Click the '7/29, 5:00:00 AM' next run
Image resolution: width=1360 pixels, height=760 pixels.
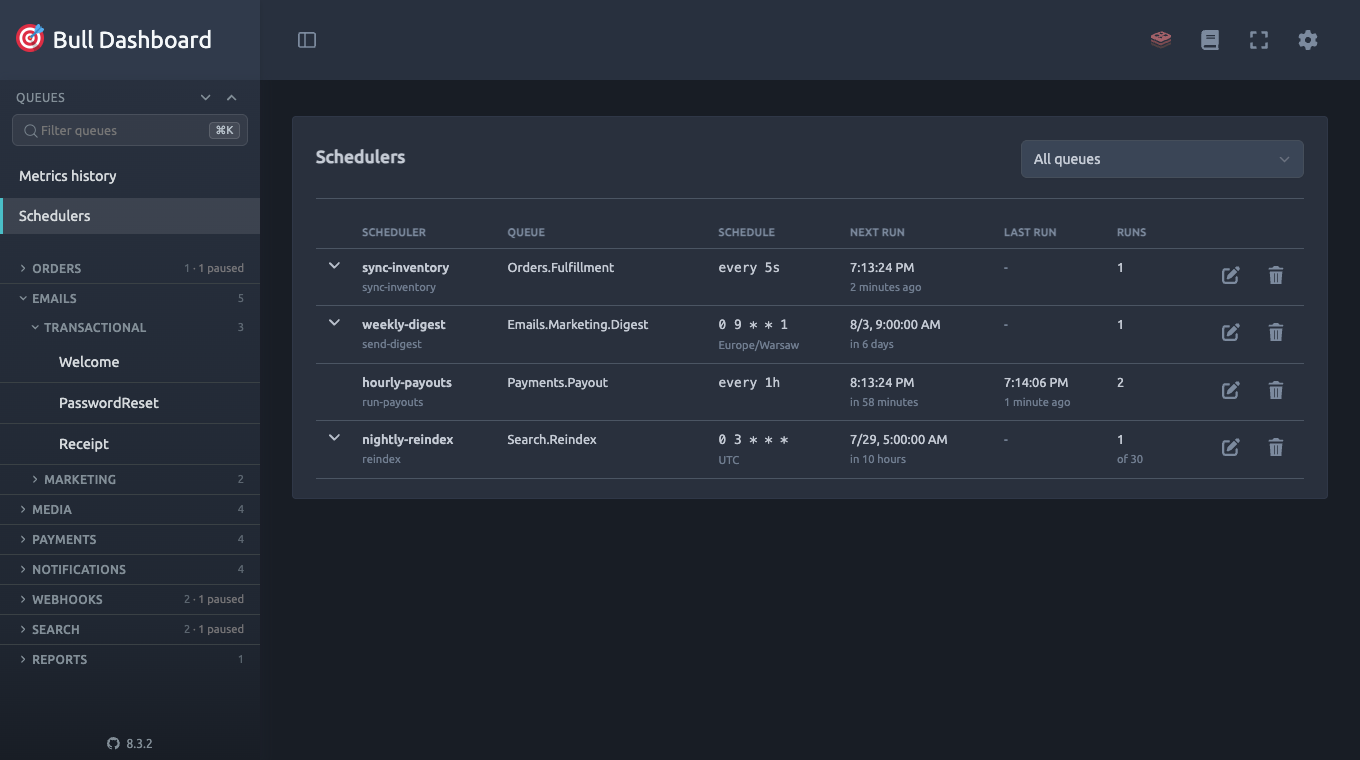(899, 439)
